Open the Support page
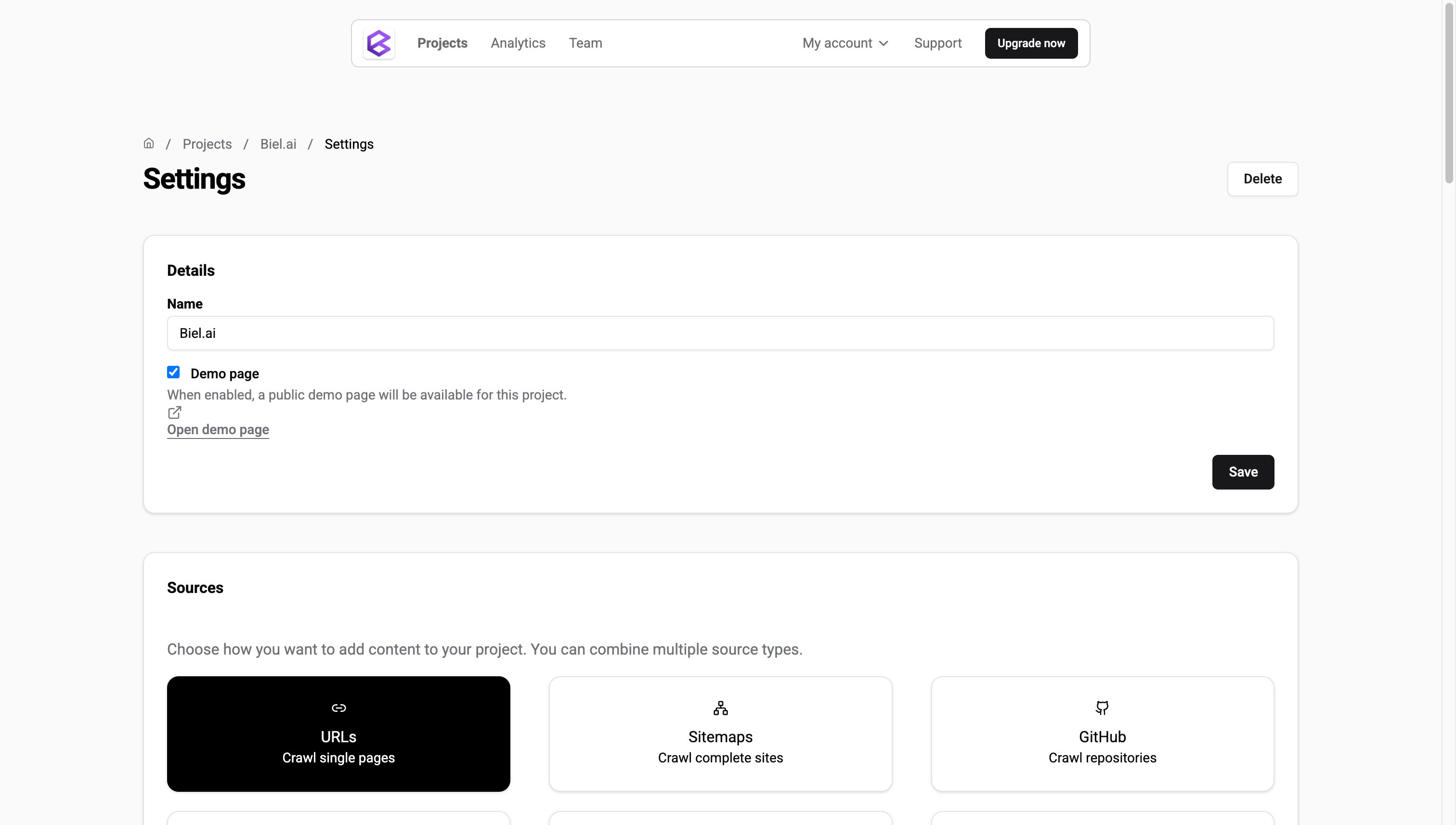The width and height of the screenshot is (1456, 825). coord(937,42)
